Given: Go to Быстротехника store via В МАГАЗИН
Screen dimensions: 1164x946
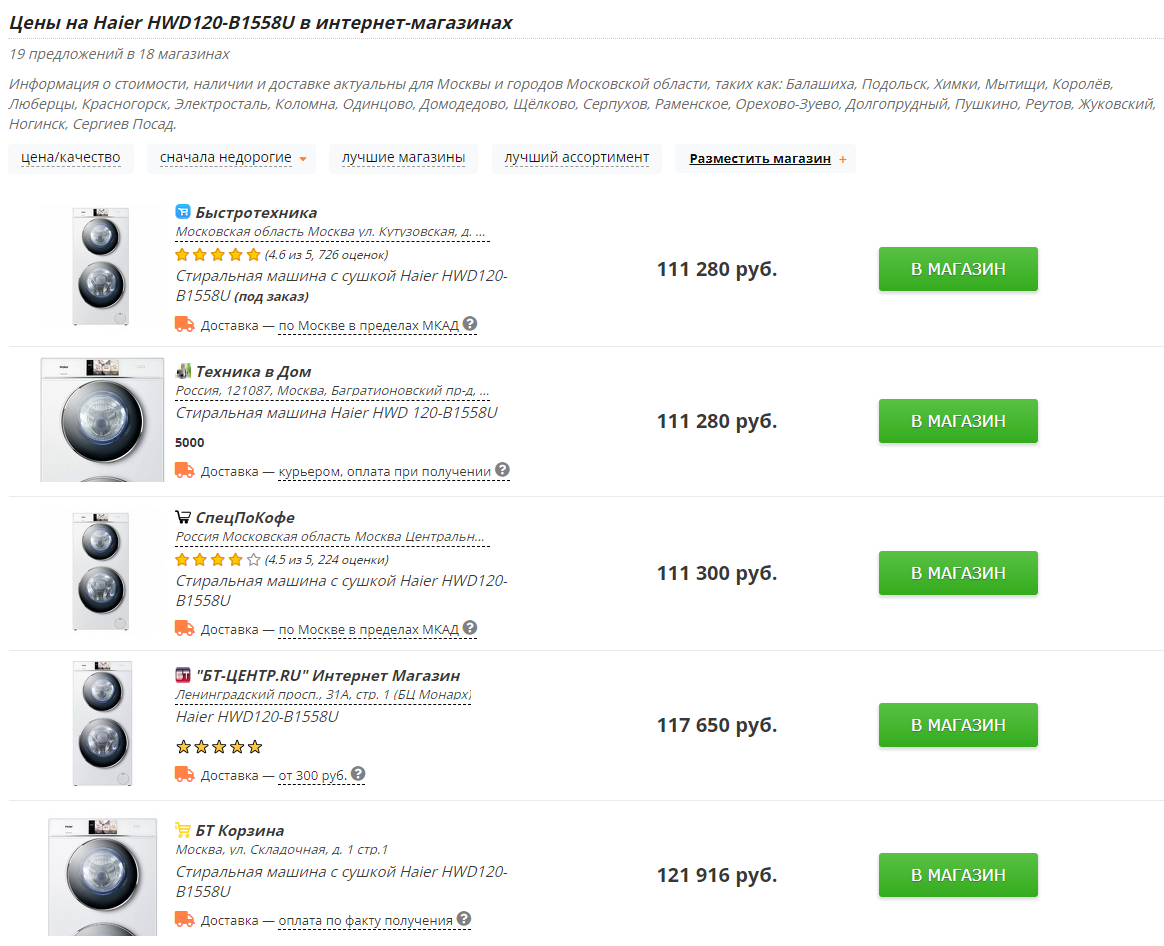Looking at the screenshot, I should coord(958,269).
